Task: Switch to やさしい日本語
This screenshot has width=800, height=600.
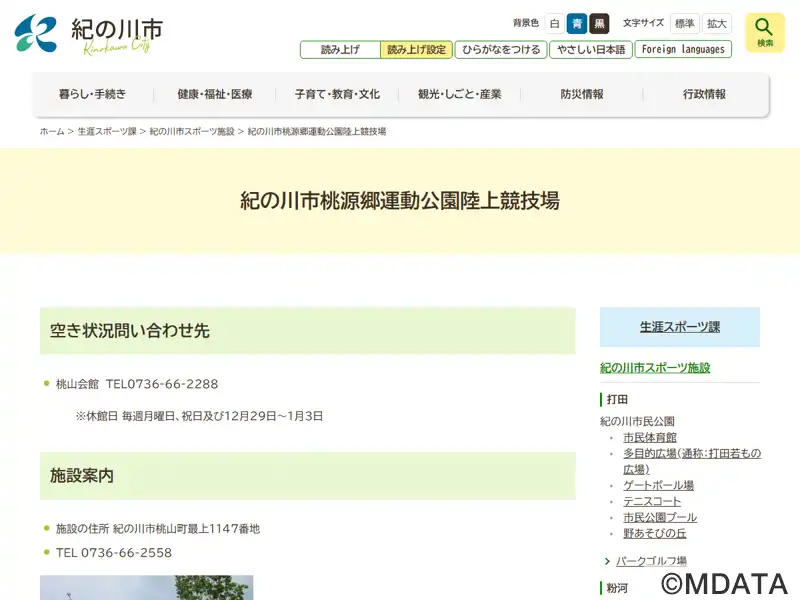Action: (x=590, y=49)
